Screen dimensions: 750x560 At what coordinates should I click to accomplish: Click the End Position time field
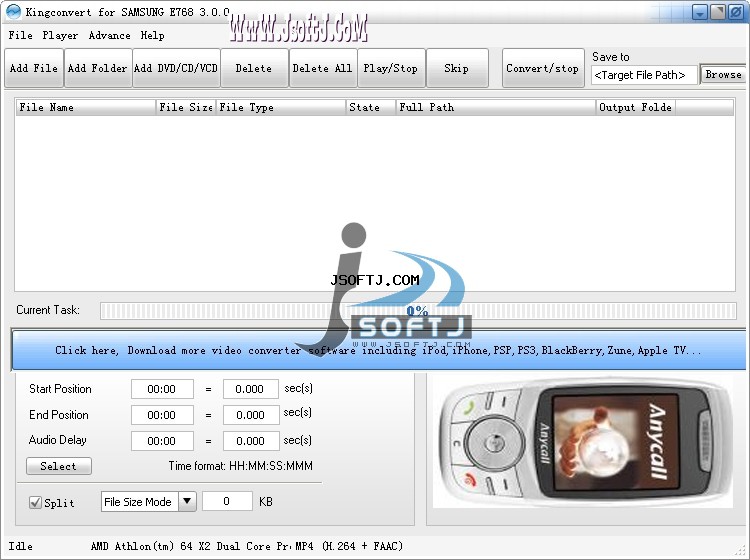162,415
